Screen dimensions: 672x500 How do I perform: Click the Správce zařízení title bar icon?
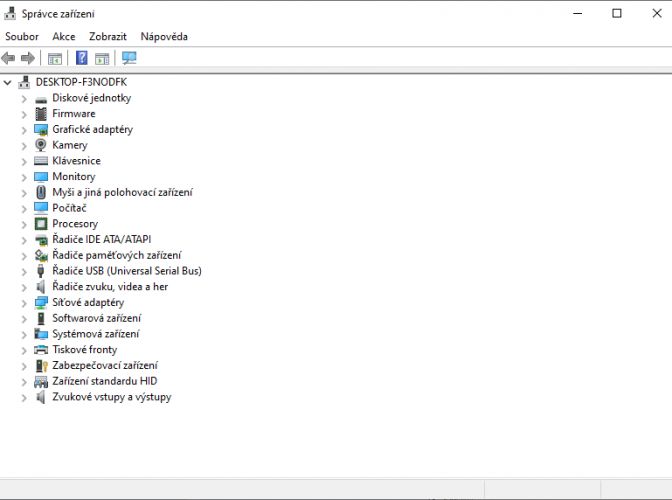10,14
